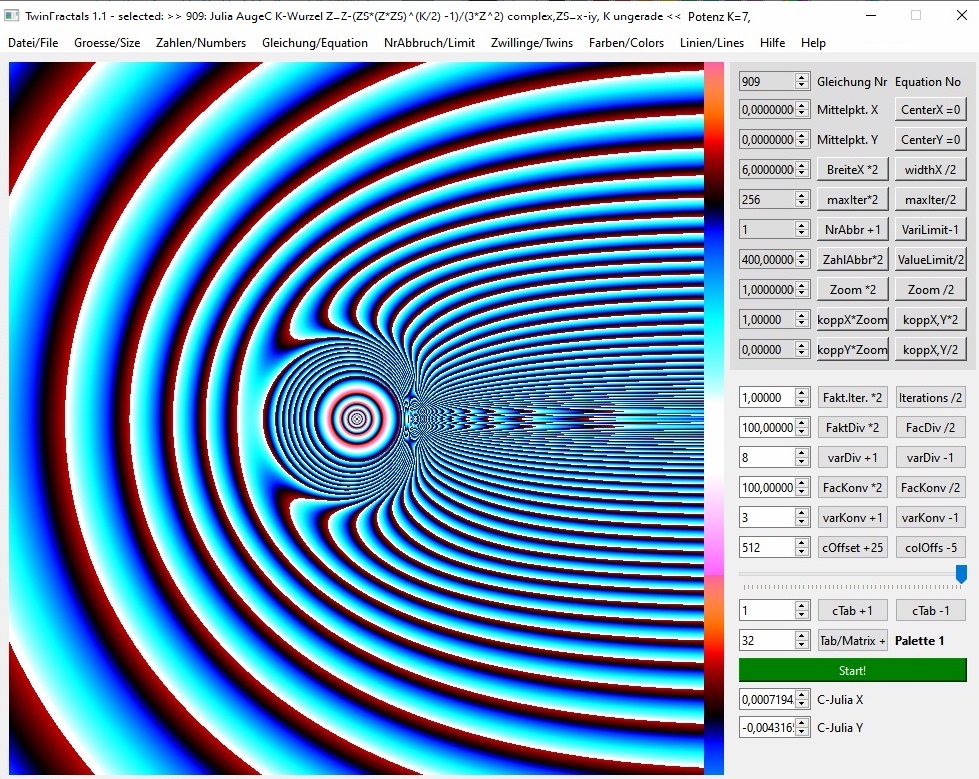Open the Hilfe menu
Screen dimensions: 979x779
(x=772, y=42)
